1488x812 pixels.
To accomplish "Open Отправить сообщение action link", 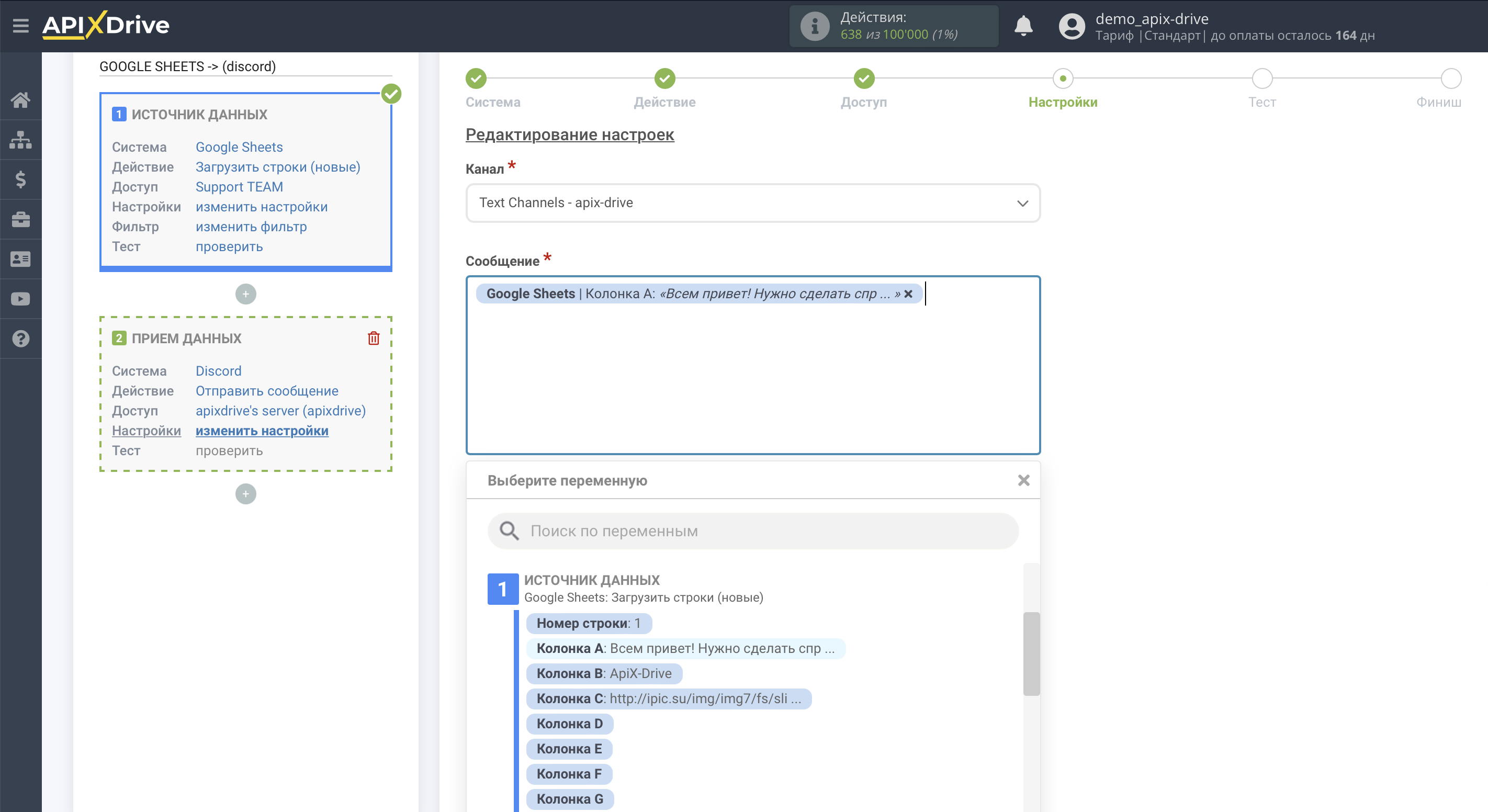I will point(267,391).
